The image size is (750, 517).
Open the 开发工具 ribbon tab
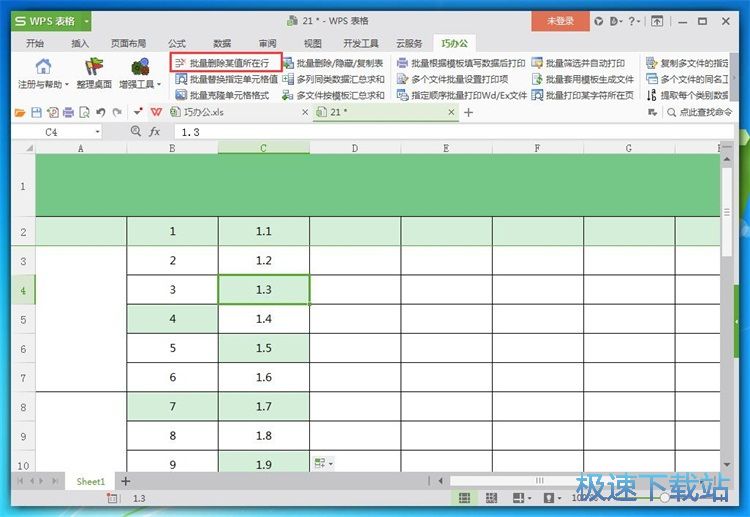point(361,44)
